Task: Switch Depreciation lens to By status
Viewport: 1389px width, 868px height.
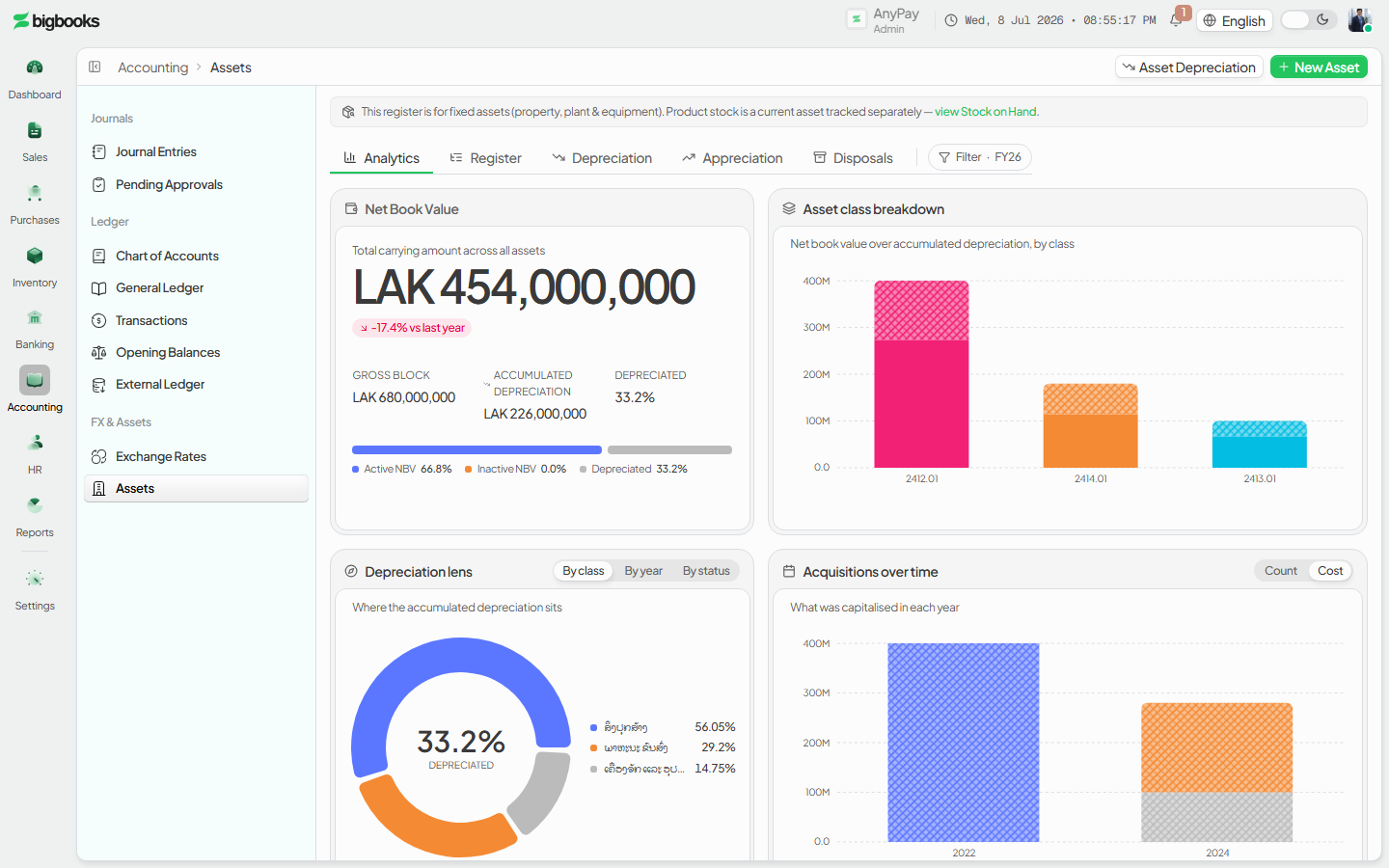Action: coord(706,571)
